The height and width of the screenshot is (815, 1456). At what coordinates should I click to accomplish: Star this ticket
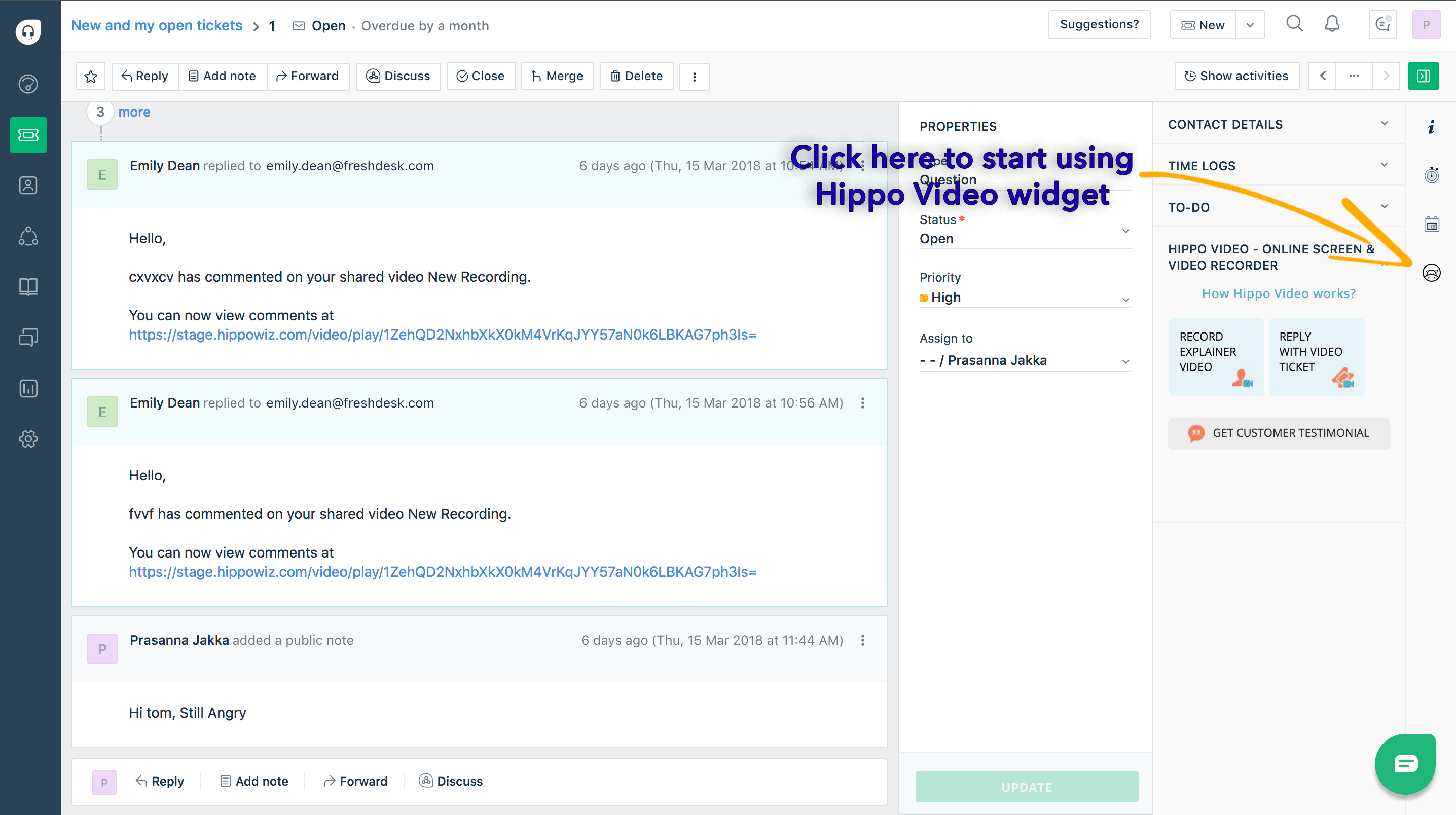[x=91, y=77]
